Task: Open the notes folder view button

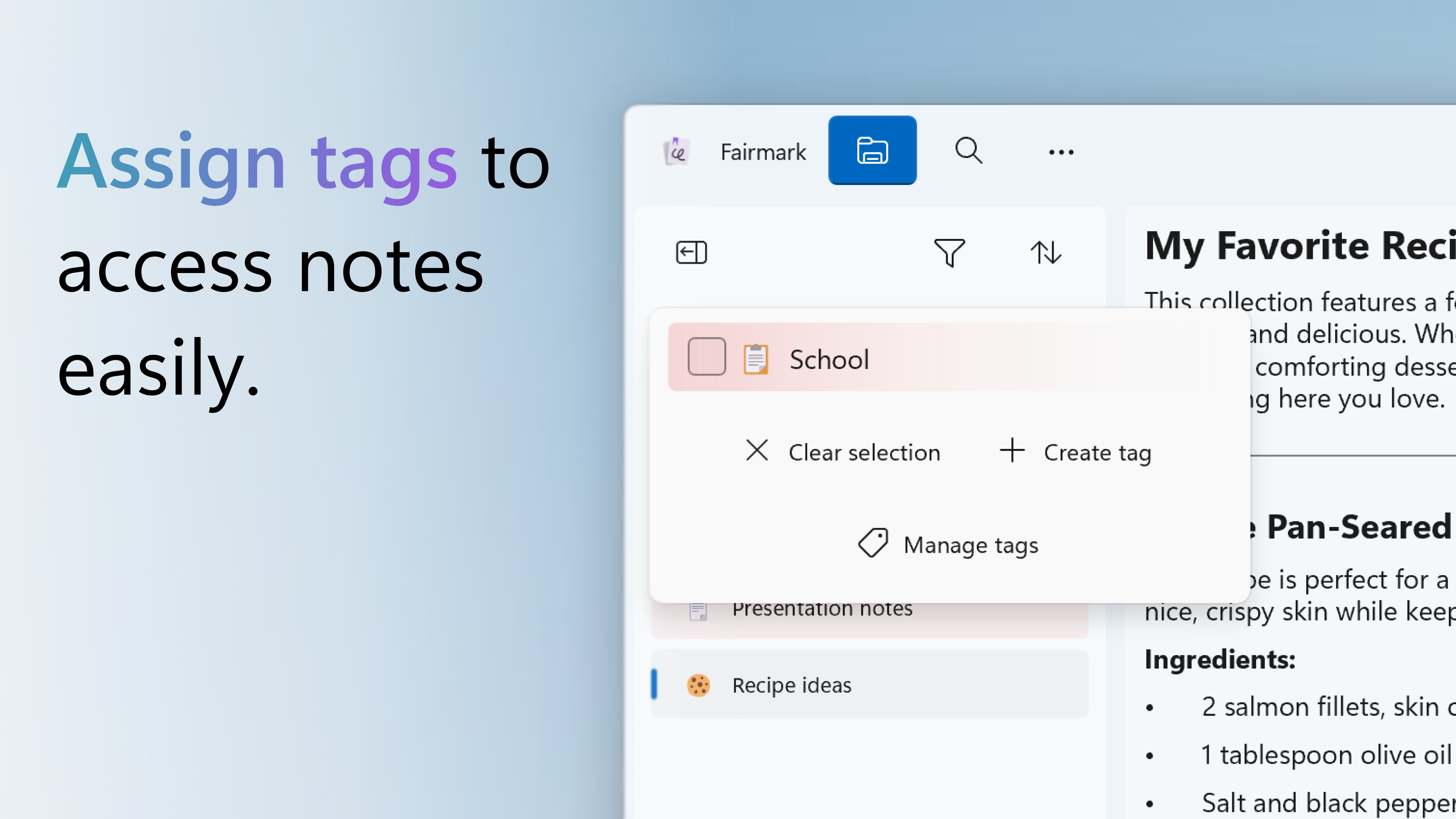Action: (x=872, y=151)
